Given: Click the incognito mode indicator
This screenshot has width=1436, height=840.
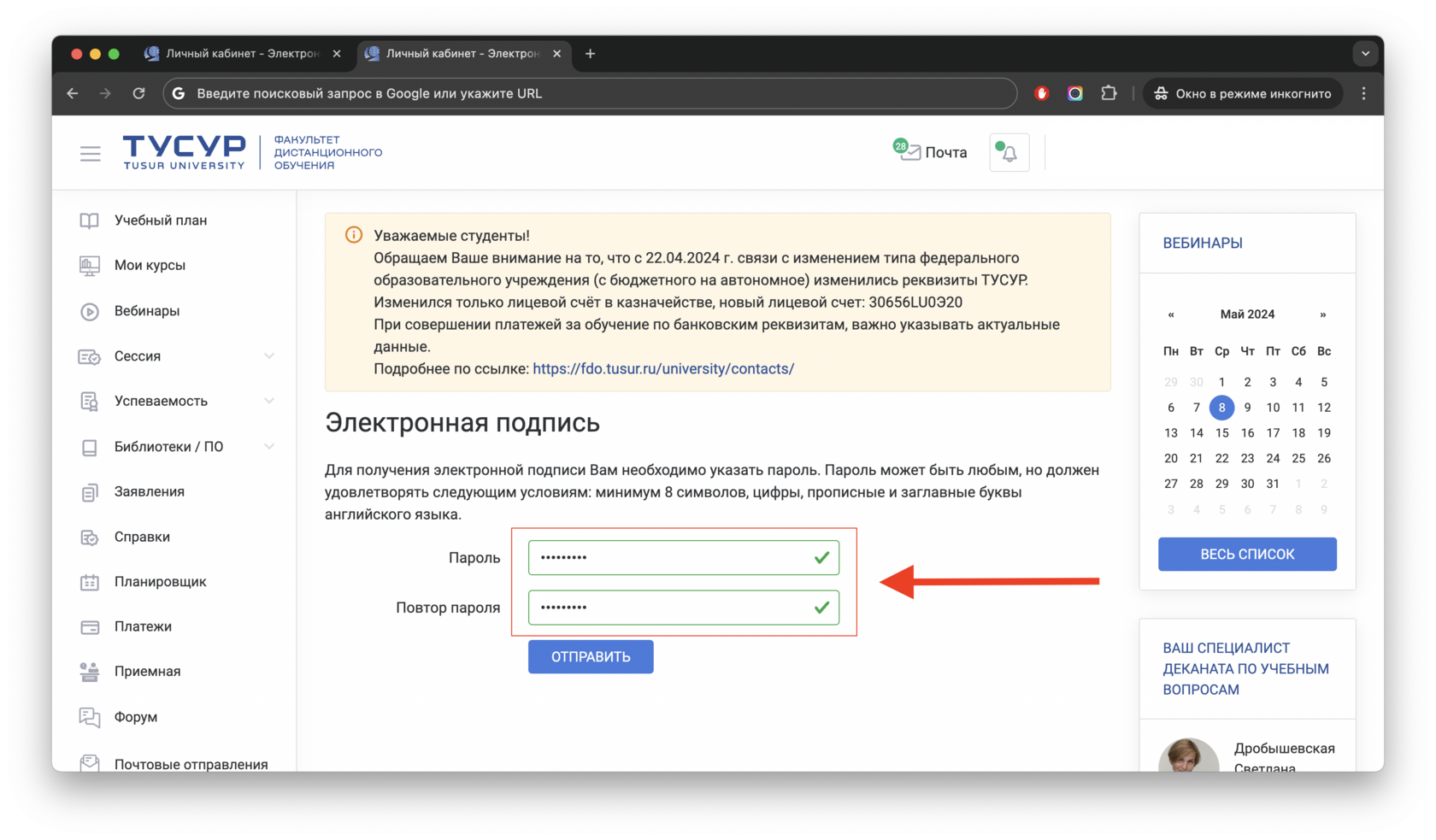Looking at the screenshot, I should [1243, 93].
